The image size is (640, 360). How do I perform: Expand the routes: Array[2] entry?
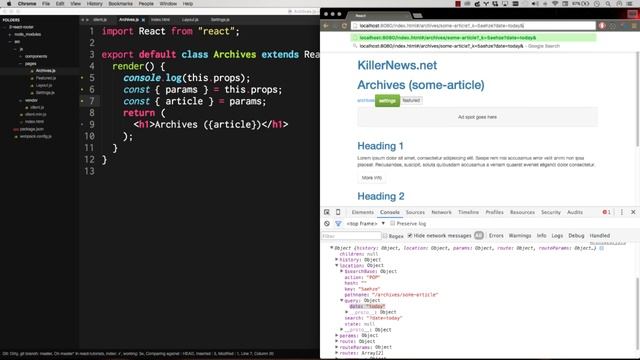[337, 353]
